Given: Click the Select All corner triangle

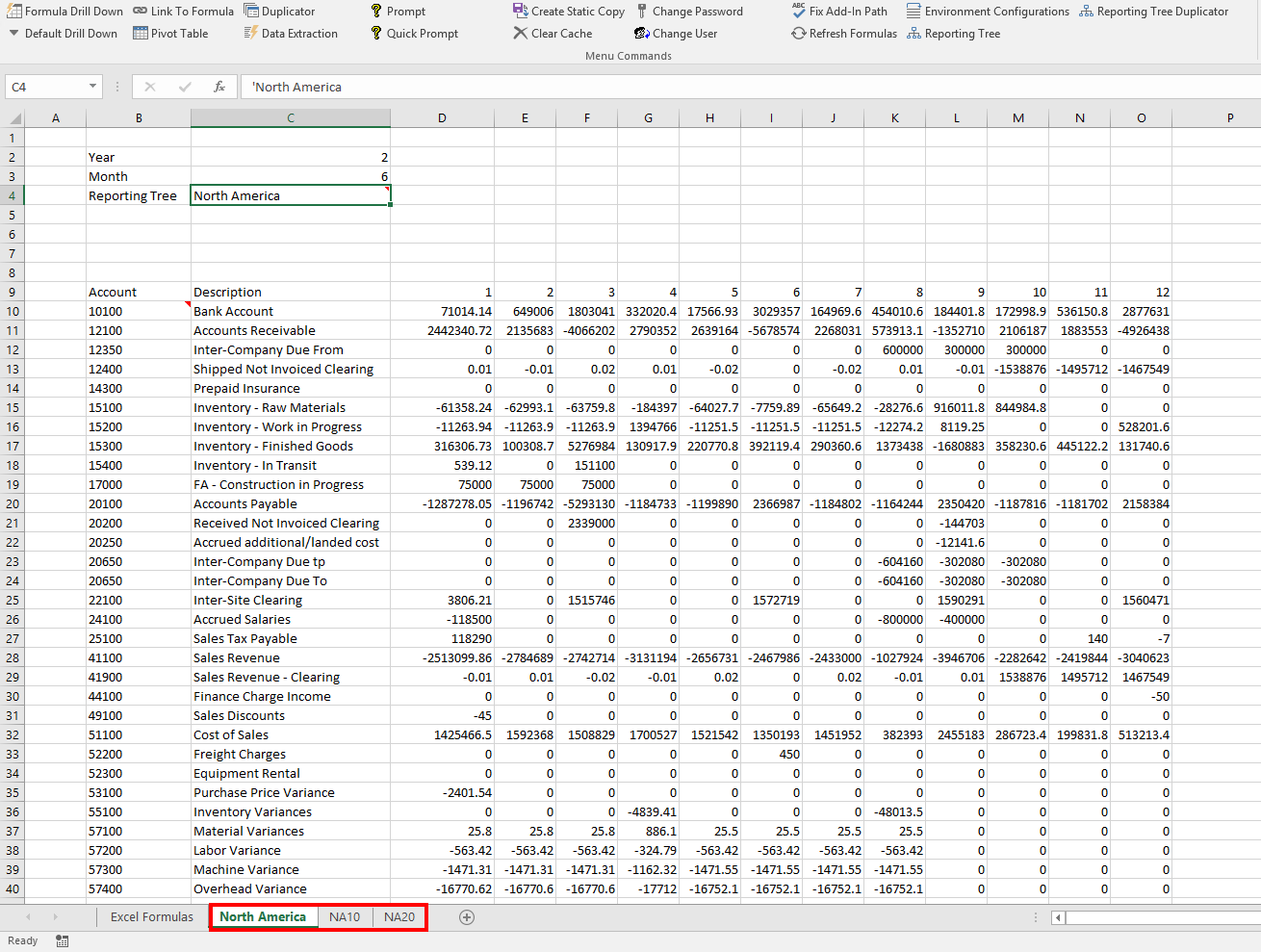Looking at the screenshot, I should tap(14, 118).
